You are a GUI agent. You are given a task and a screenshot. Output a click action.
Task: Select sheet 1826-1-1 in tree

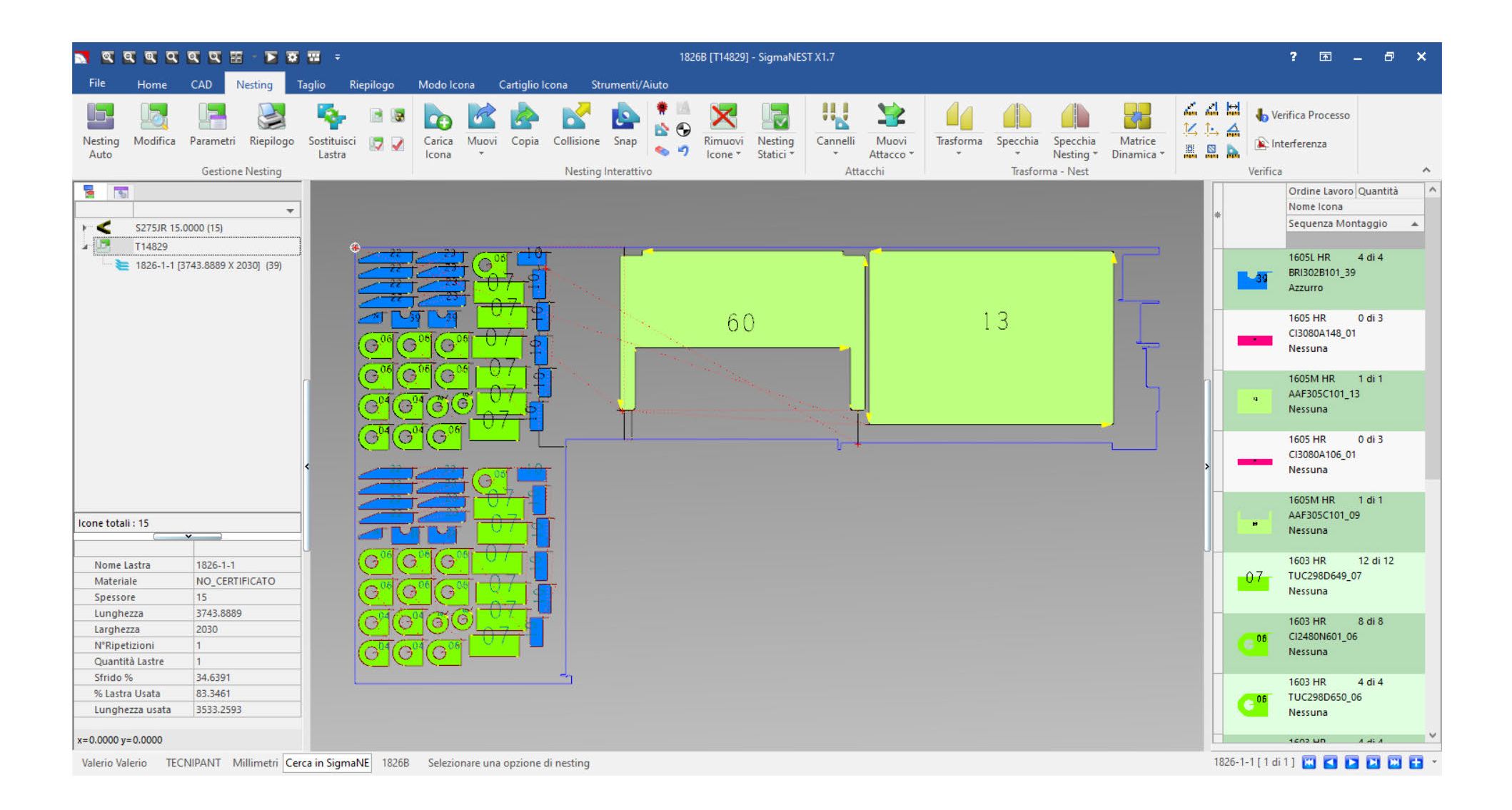click(x=208, y=265)
